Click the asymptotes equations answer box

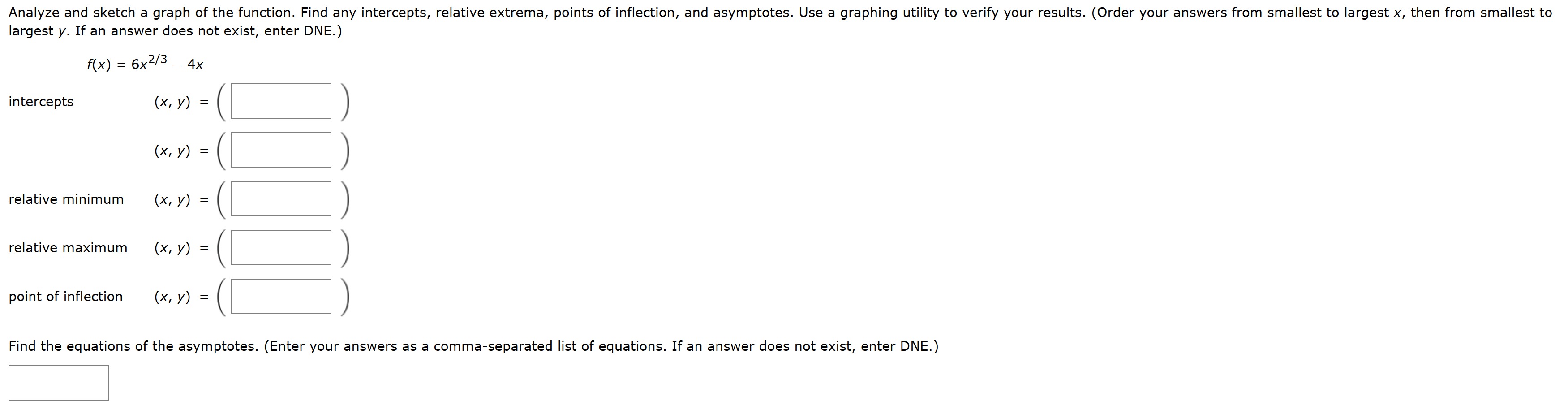[59, 383]
